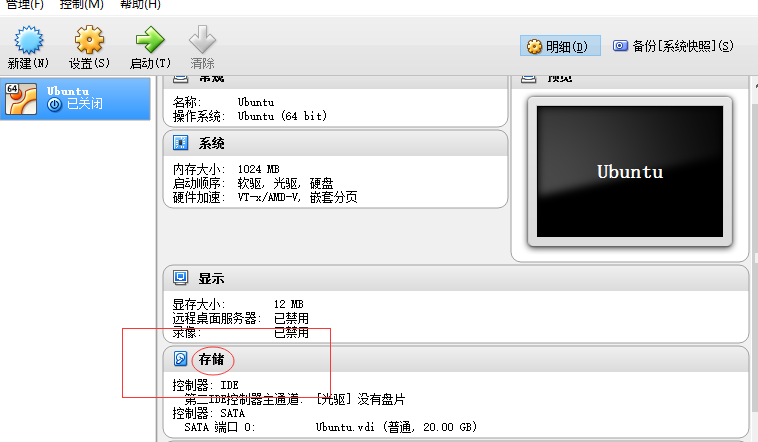
Task: Click the 清除 discard arrow icon
Action: pyautogui.click(x=202, y=40)
